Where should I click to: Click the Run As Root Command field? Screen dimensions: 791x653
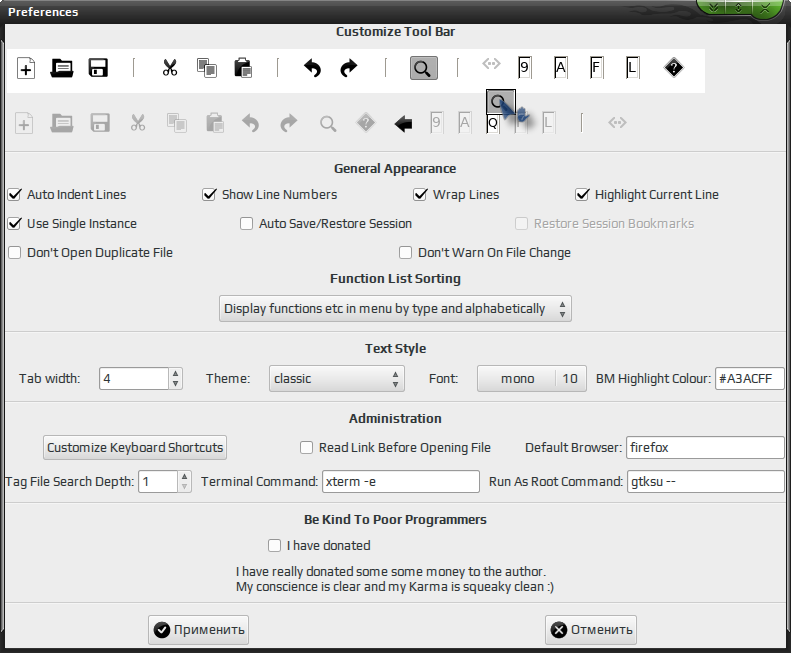706,481
